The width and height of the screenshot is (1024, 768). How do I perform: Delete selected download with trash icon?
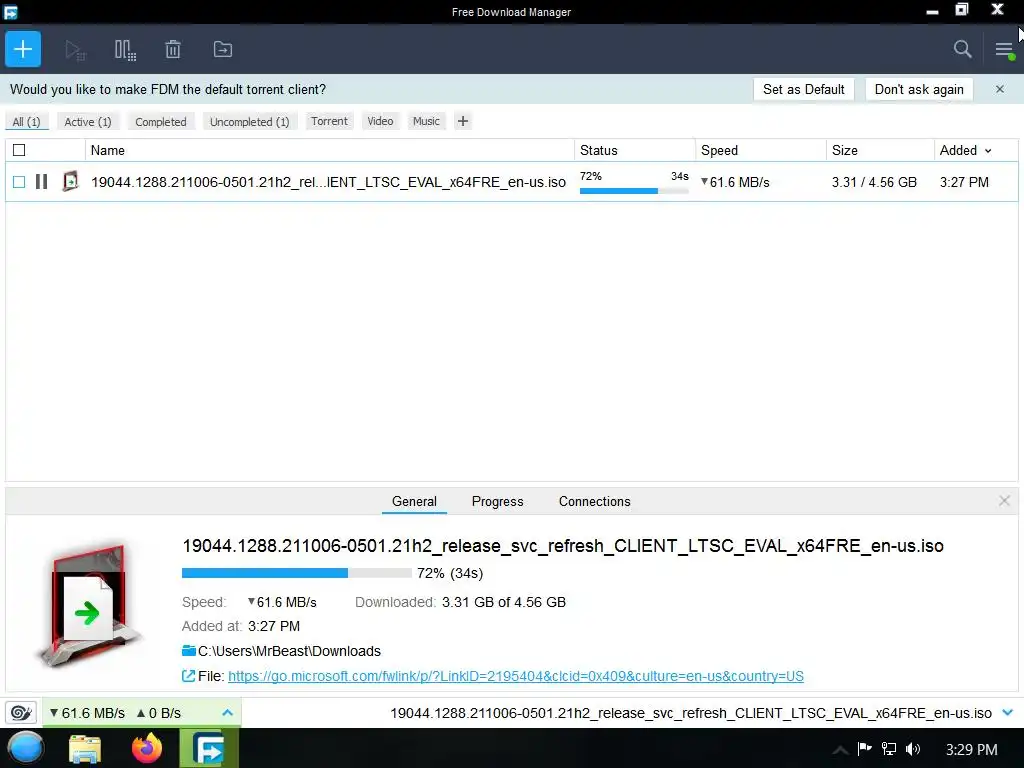(x=173, y=50)
